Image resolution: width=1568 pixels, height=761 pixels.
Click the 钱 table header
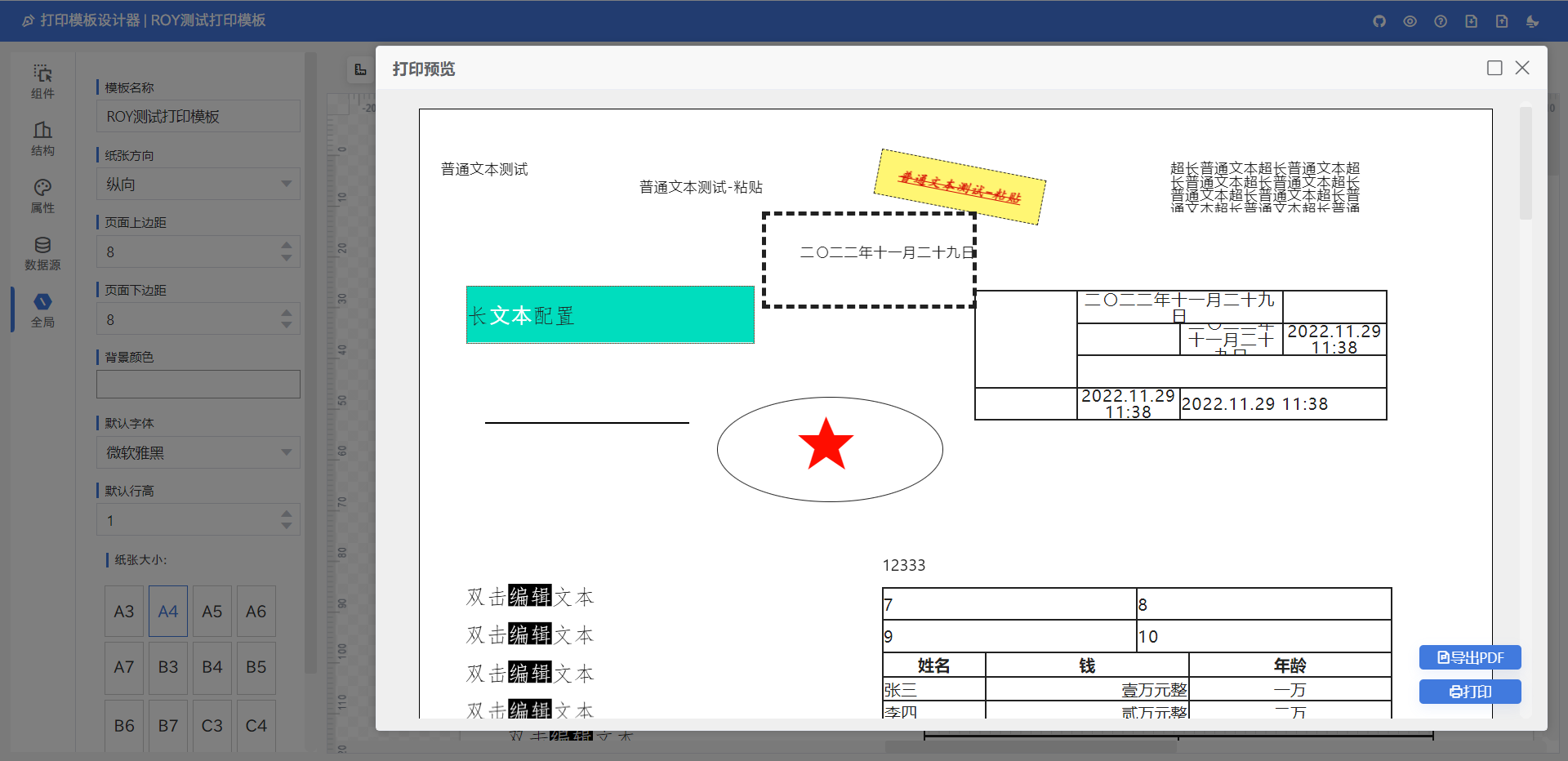click(x=1087, y=665)
